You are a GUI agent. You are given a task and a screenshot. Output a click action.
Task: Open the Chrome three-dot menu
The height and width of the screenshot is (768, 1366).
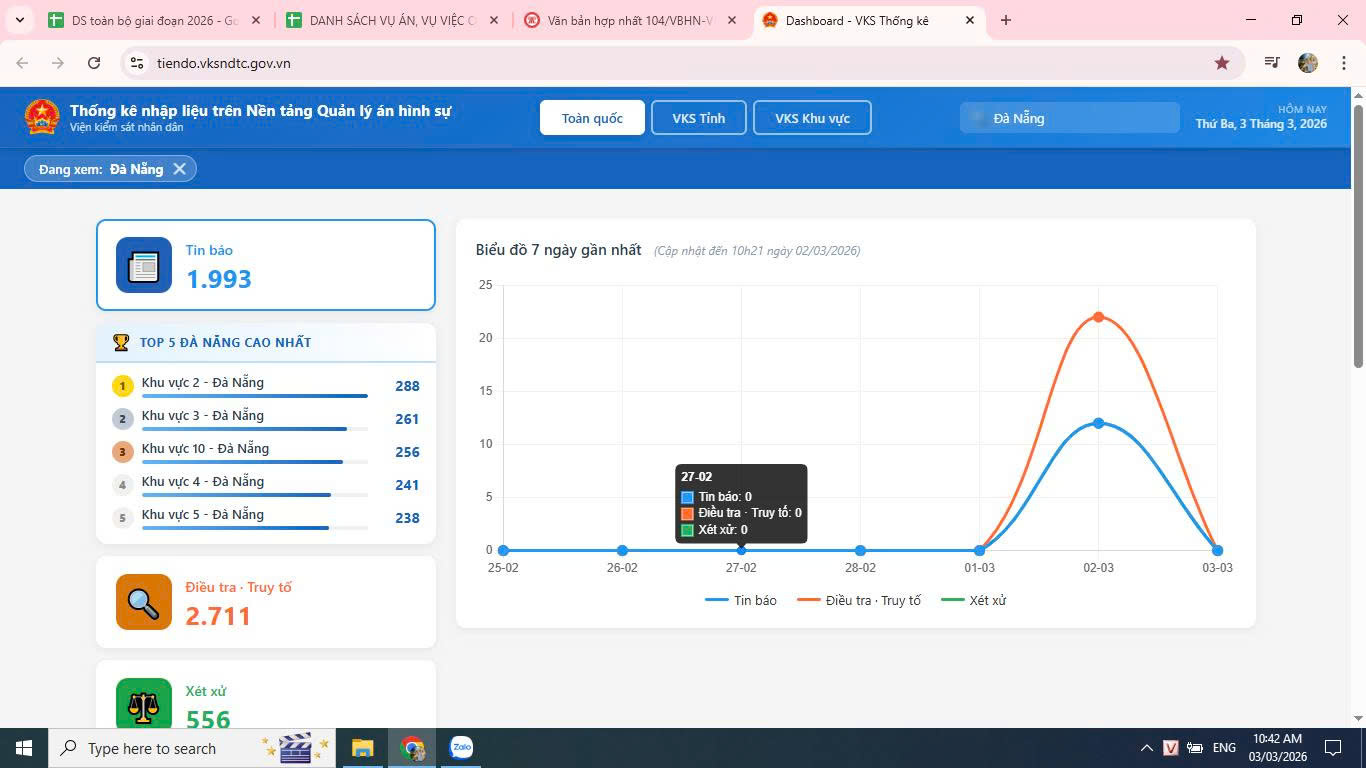[1343, 63]
